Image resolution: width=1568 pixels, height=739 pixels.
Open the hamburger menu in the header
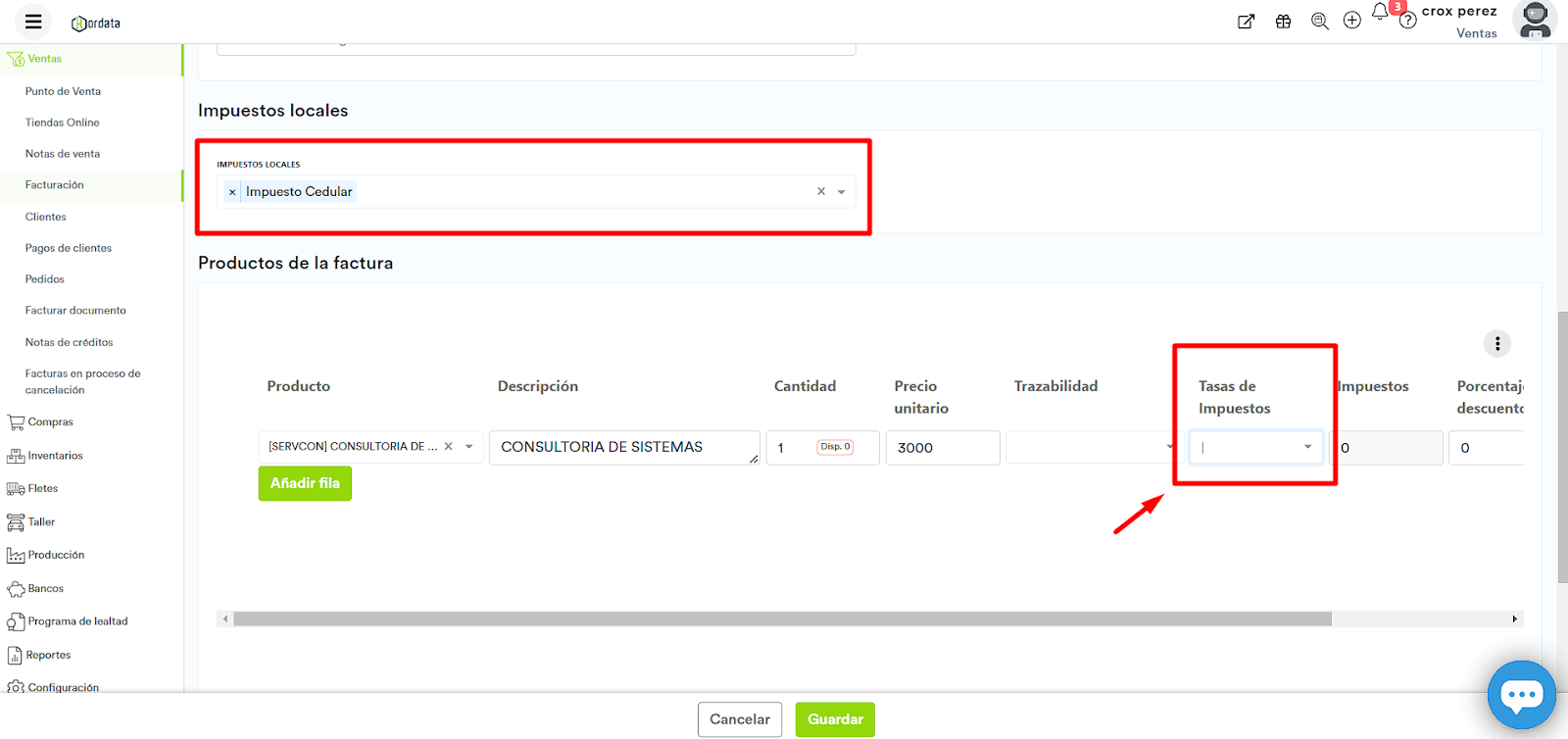coord(33,22)
